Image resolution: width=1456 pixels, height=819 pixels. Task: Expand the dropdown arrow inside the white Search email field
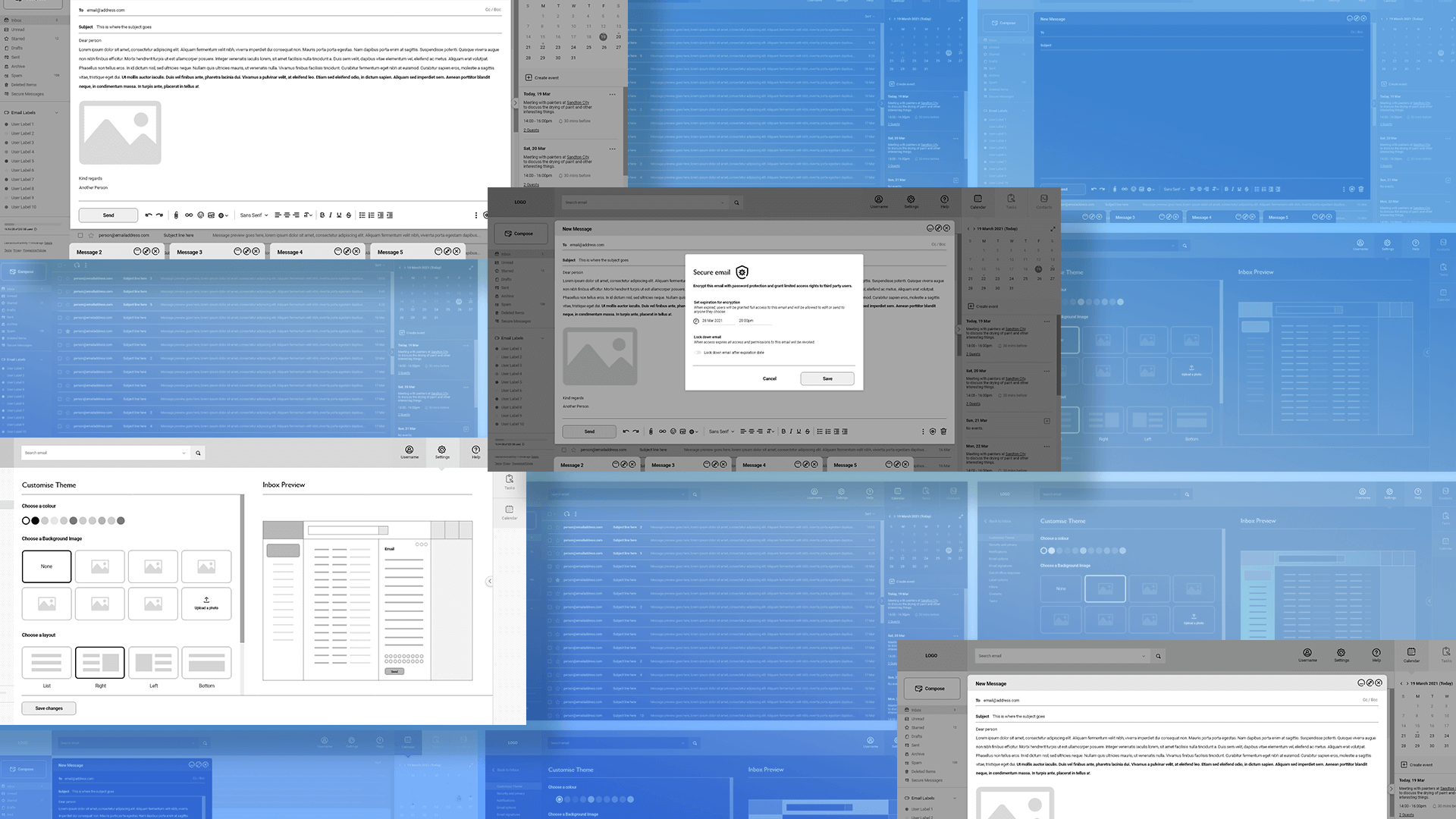pos(184,453)
